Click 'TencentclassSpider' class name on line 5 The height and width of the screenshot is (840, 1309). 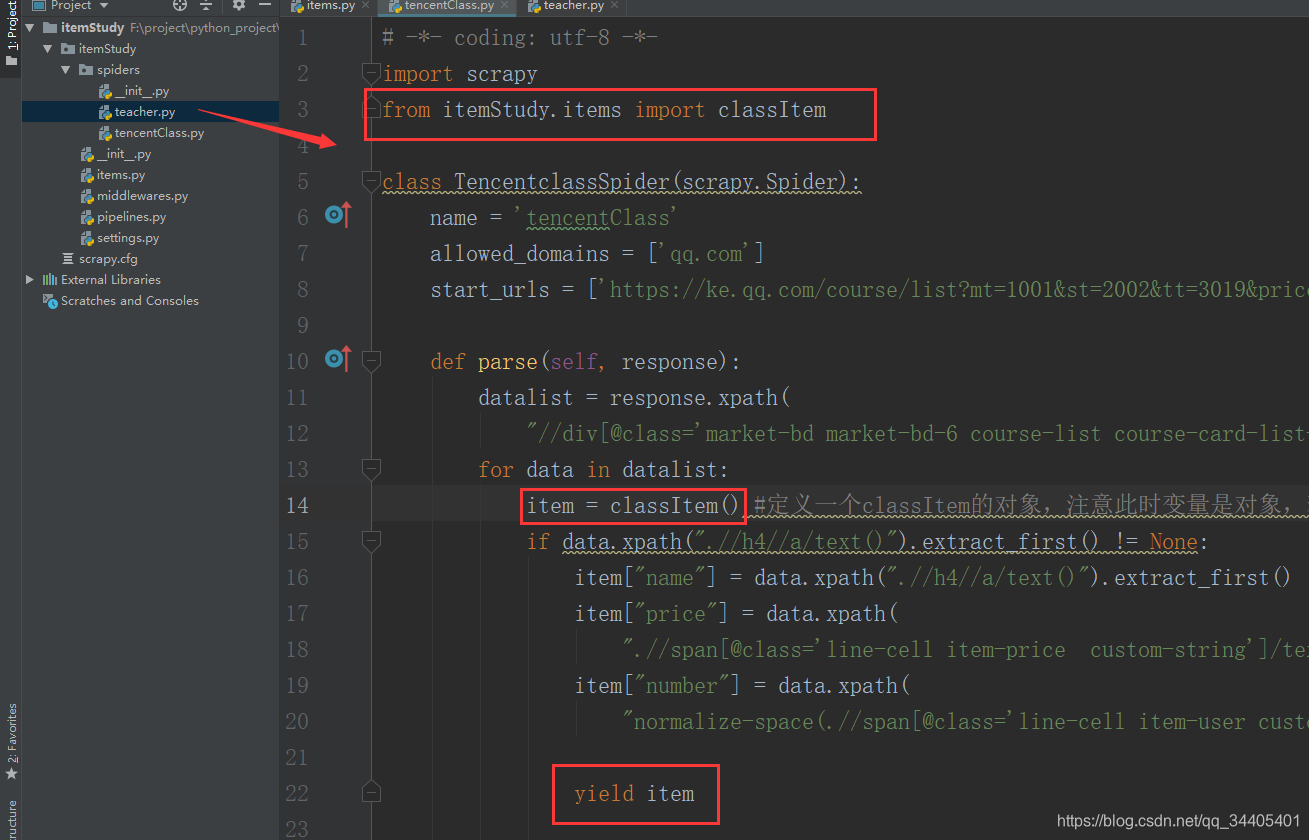(x=562, y=182)
